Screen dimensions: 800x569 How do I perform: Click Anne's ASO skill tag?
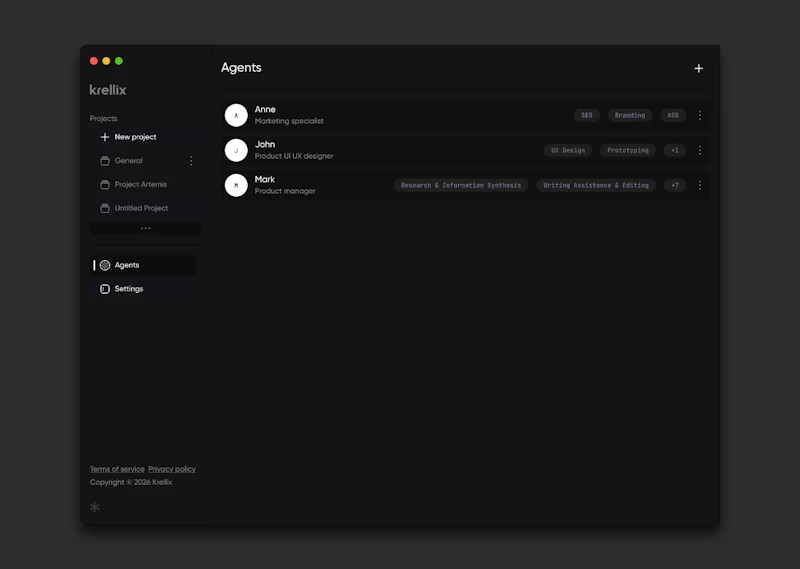point(673,115)
